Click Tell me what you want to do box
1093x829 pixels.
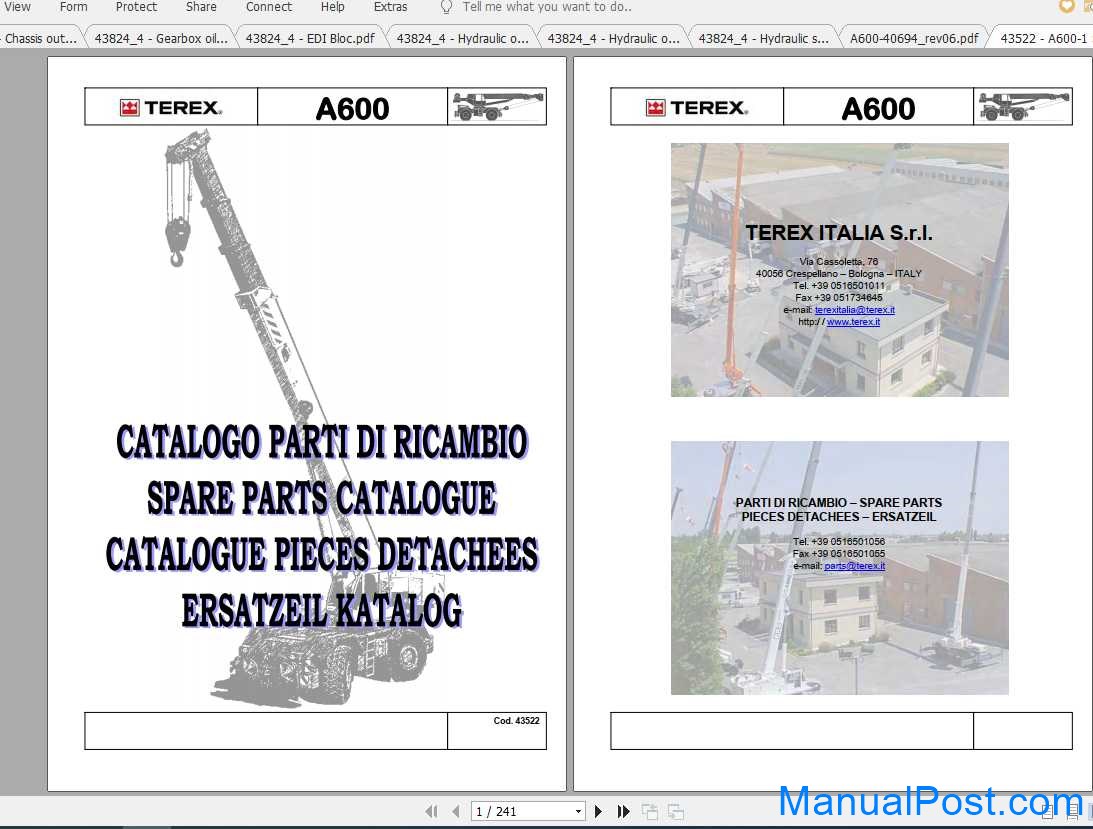pos(547,7)
